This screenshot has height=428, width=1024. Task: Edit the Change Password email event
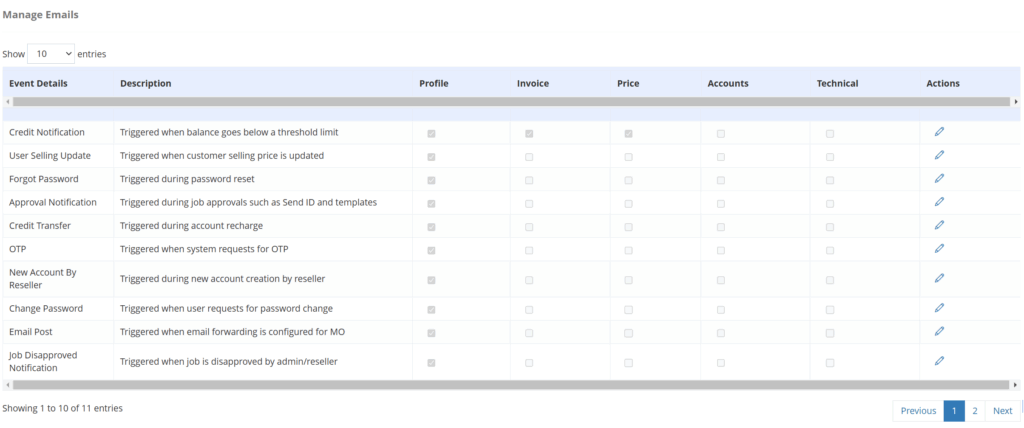939,308
